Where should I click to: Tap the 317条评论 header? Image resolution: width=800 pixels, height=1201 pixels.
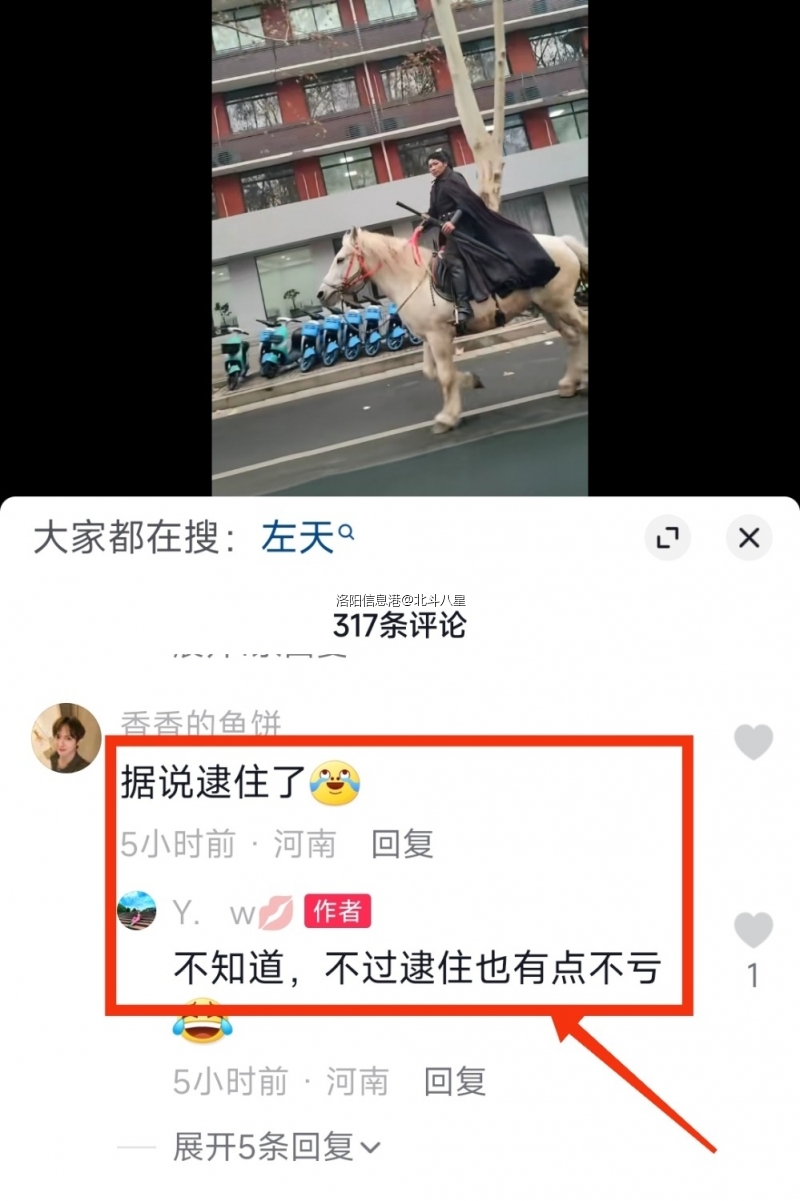click(400, 625)
